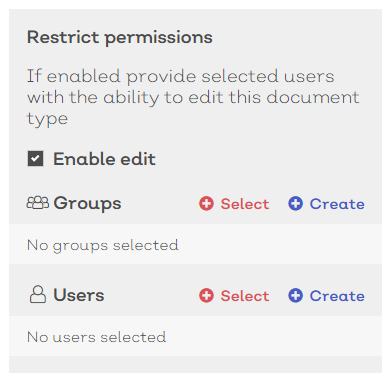Click the word 'type' ending the description
391x383 pixels.
[x=47, y=119]
